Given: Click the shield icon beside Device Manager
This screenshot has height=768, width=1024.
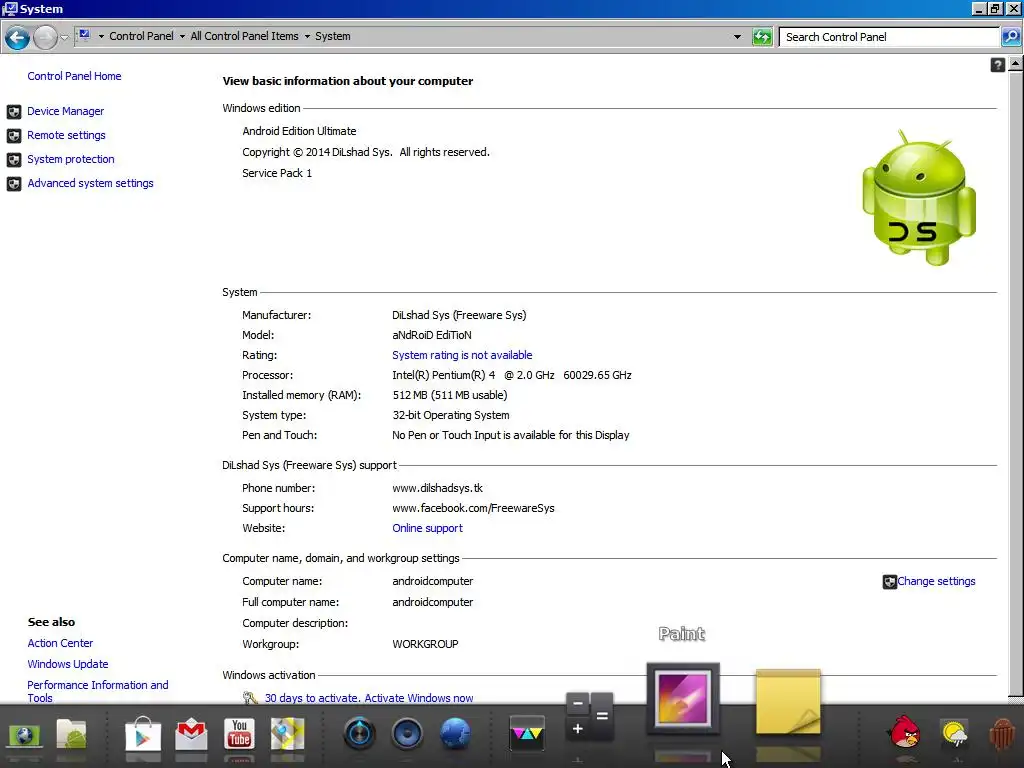Looking at the screenshot, I should (x=14, y=112).
